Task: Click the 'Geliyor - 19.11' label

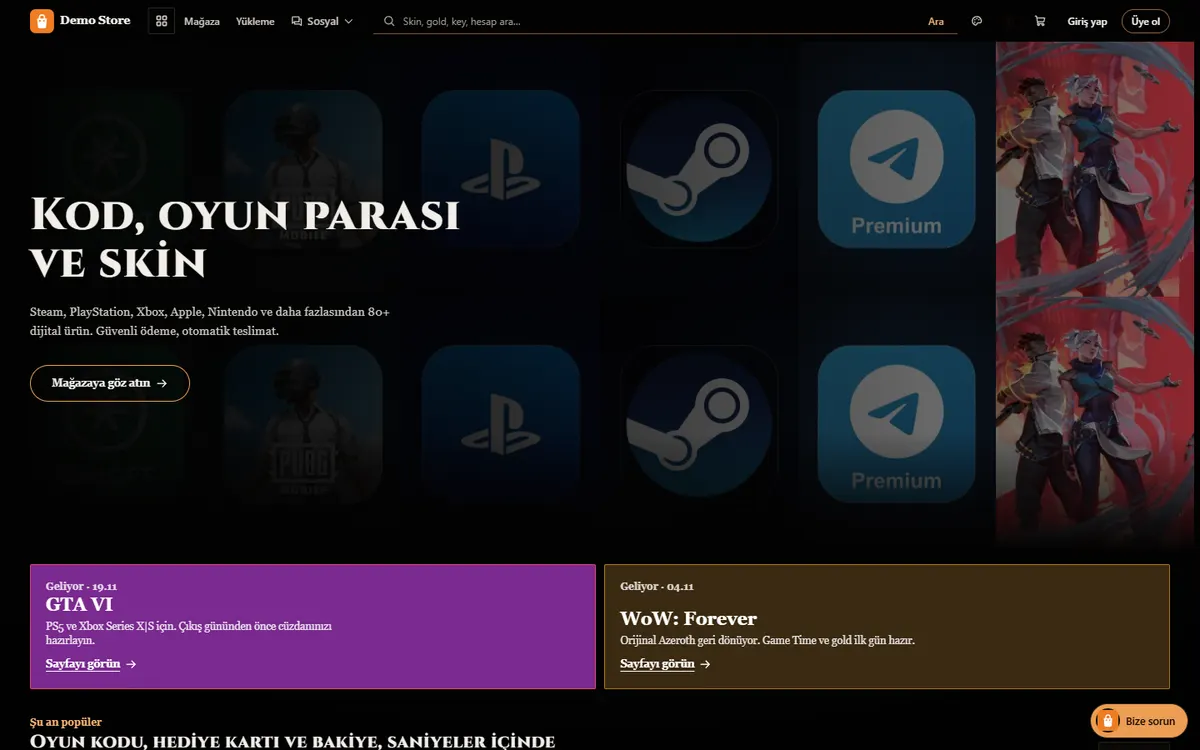Action: (x=82, y=586)
